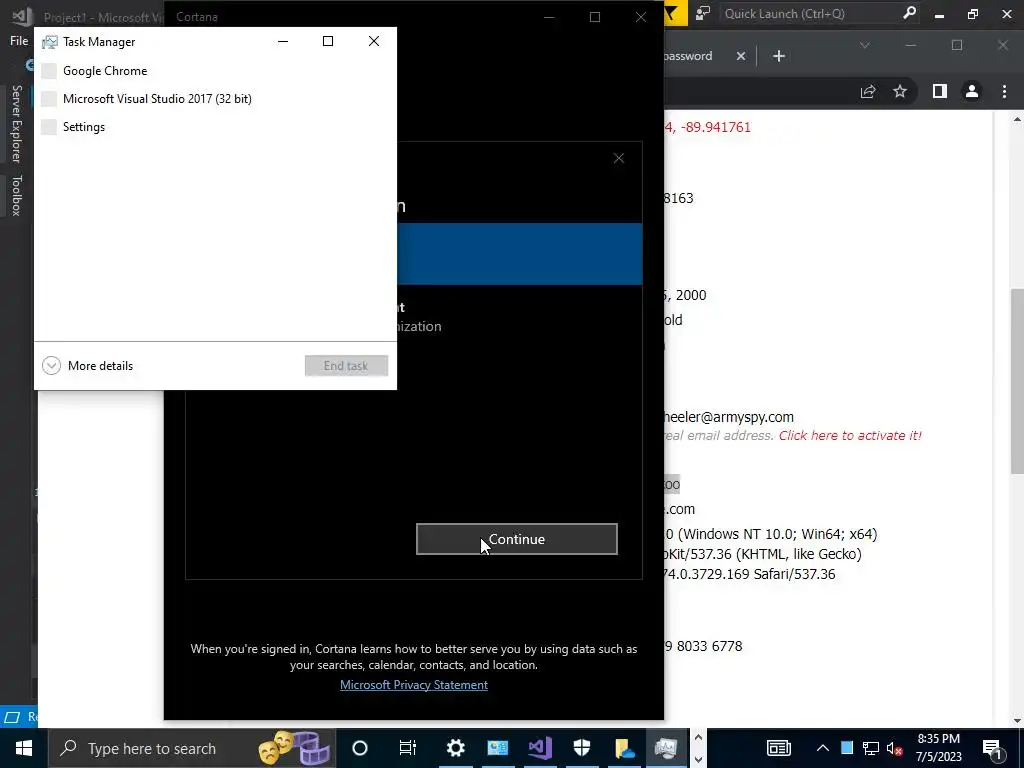Screen dimensions: 1024x768
Task: Open Windows Security shield on taskbar
Action: pyautogui.click(x=582, y=748)
